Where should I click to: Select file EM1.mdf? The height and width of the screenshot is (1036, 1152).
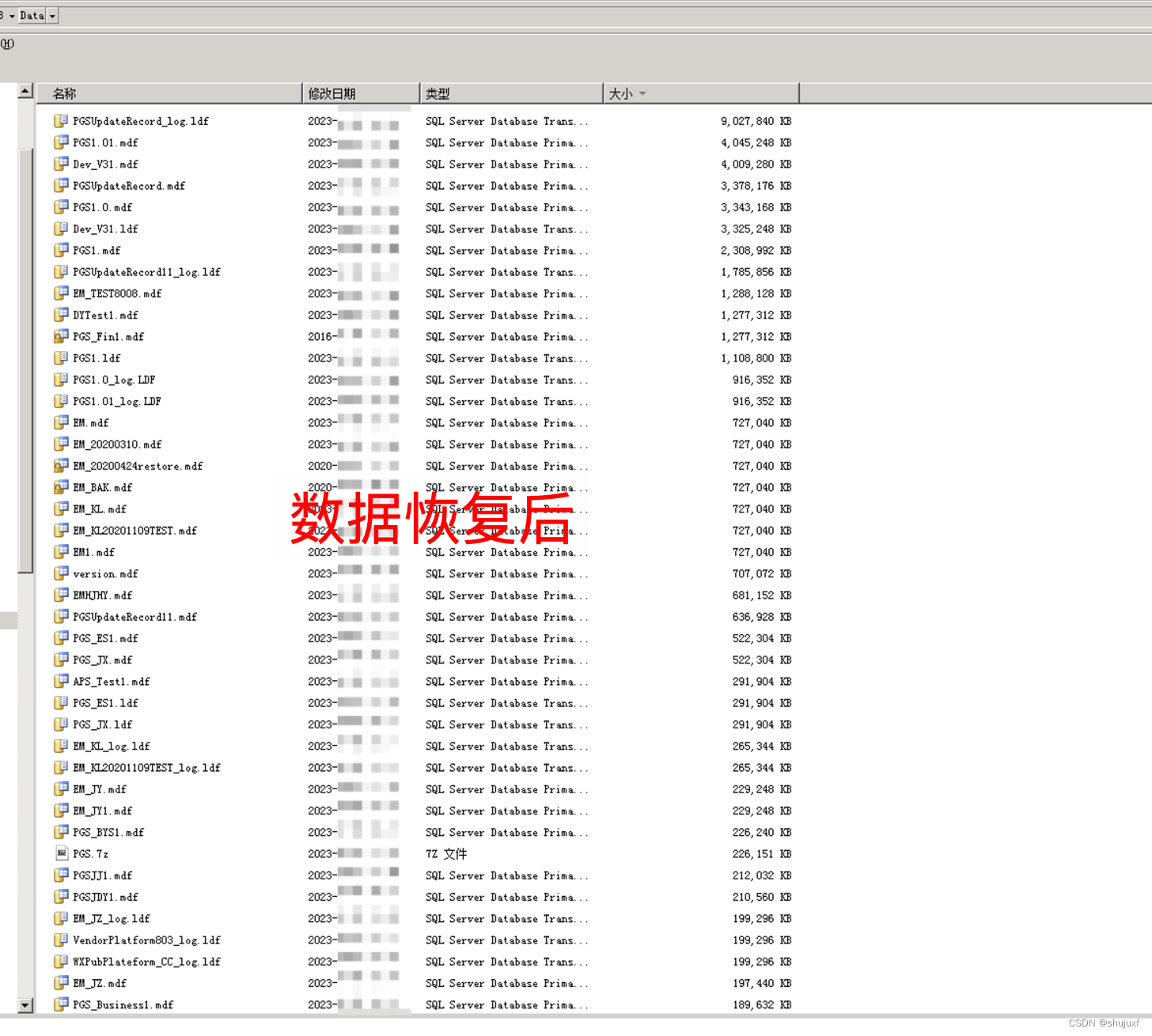coord(93,552)
